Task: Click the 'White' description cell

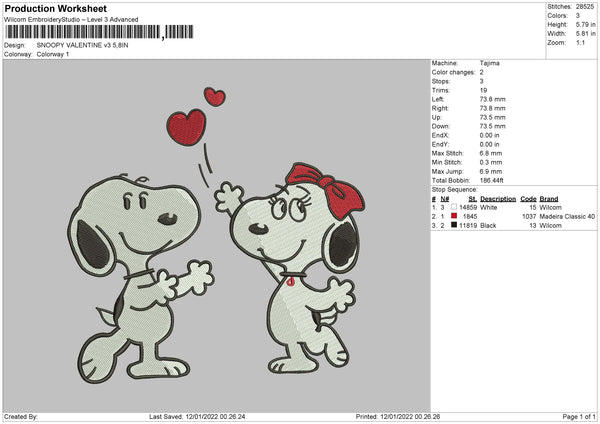Action: [489, 207]
